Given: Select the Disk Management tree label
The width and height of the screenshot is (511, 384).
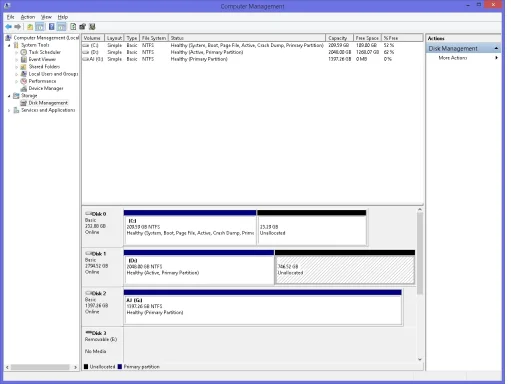Looking at the screenshot, I should pos(48,103).
